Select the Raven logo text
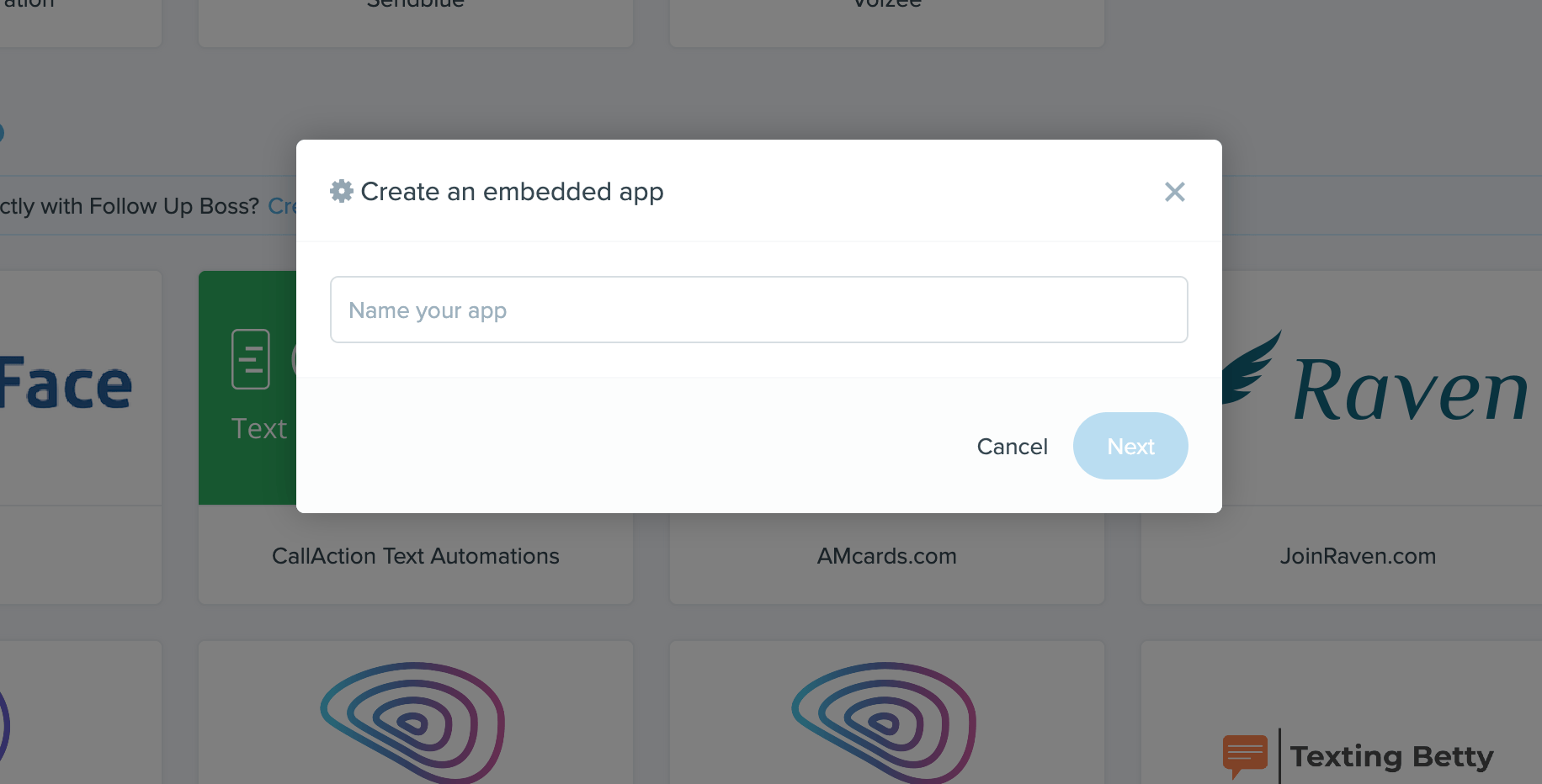The height and width of the screenshot is (784, 1542). coord(1410,390)
